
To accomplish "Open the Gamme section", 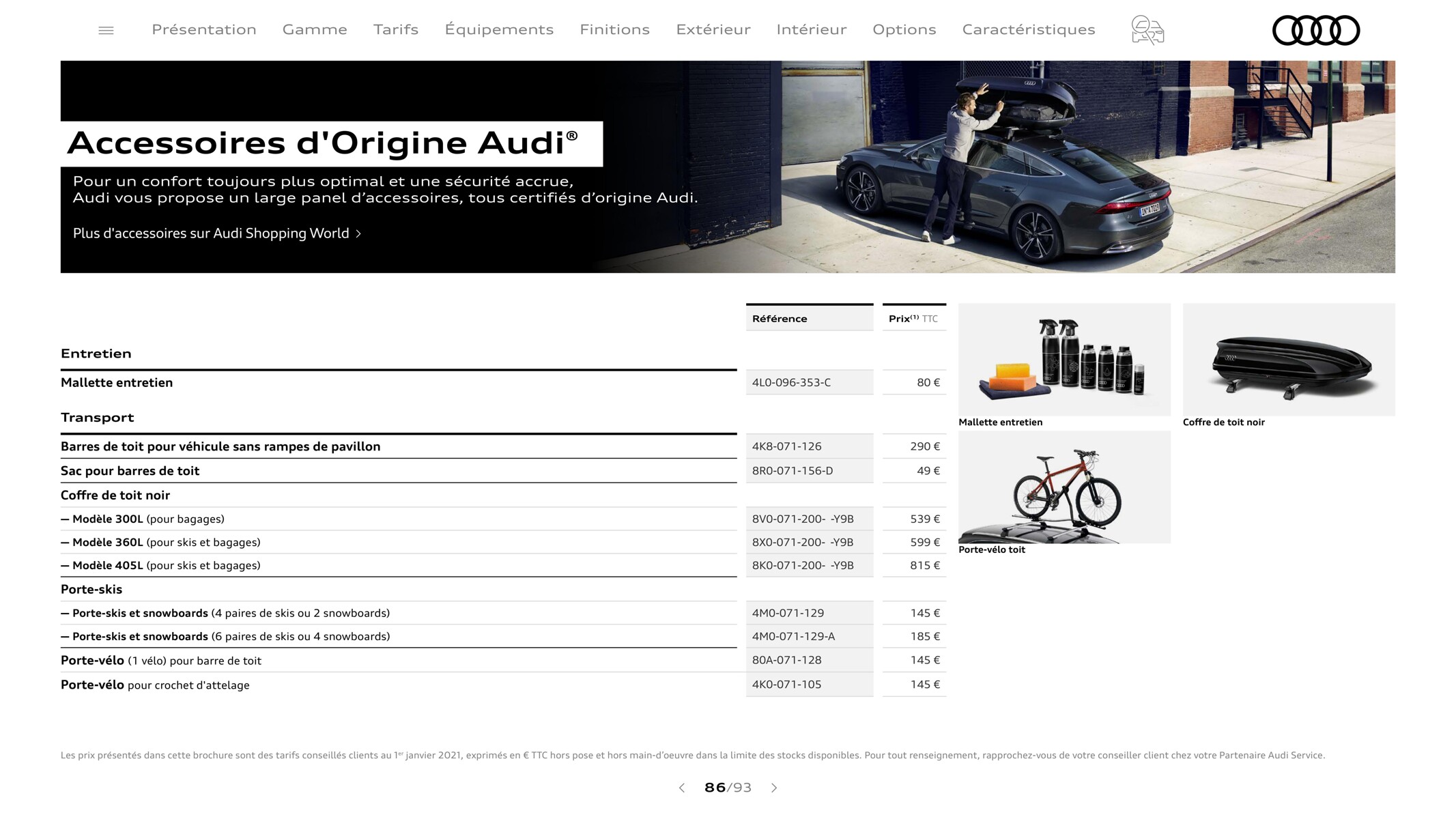I will (315, 29).
